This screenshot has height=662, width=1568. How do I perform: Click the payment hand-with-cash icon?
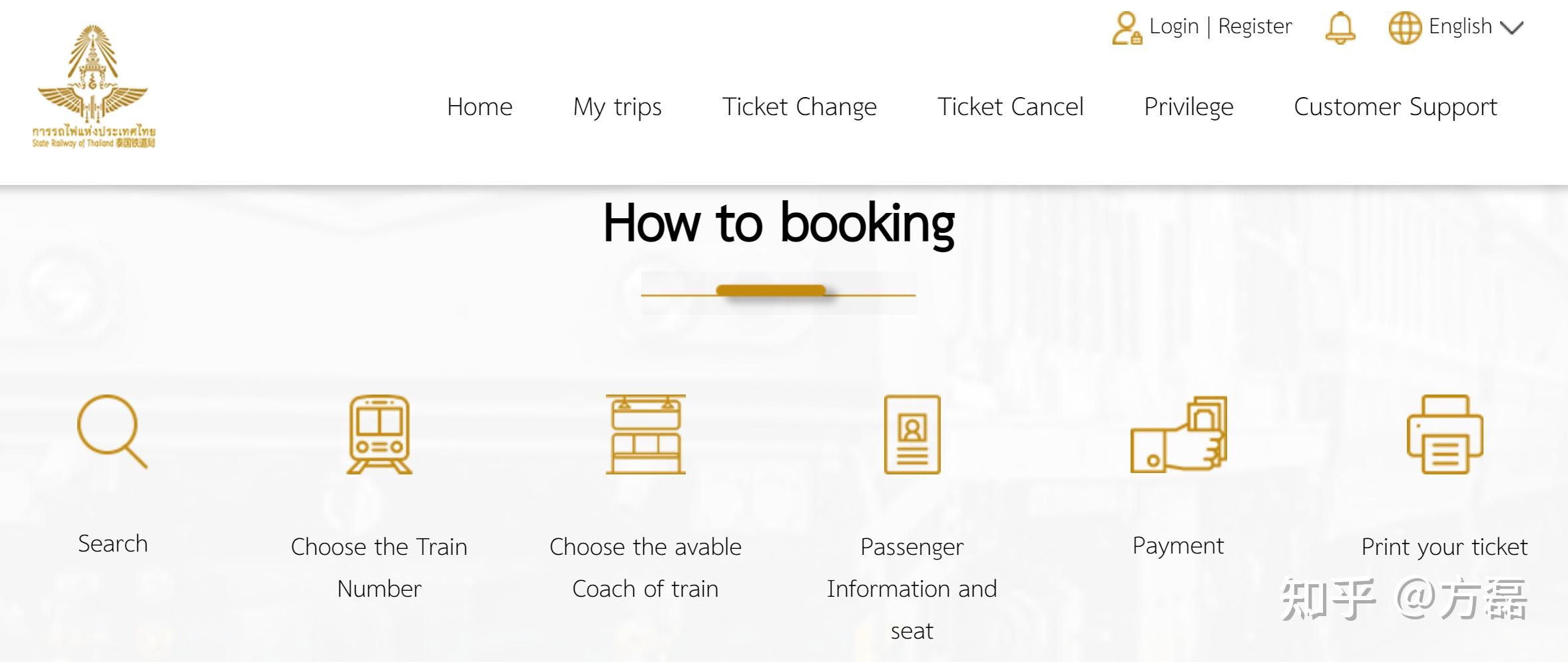coord(1178,434)
